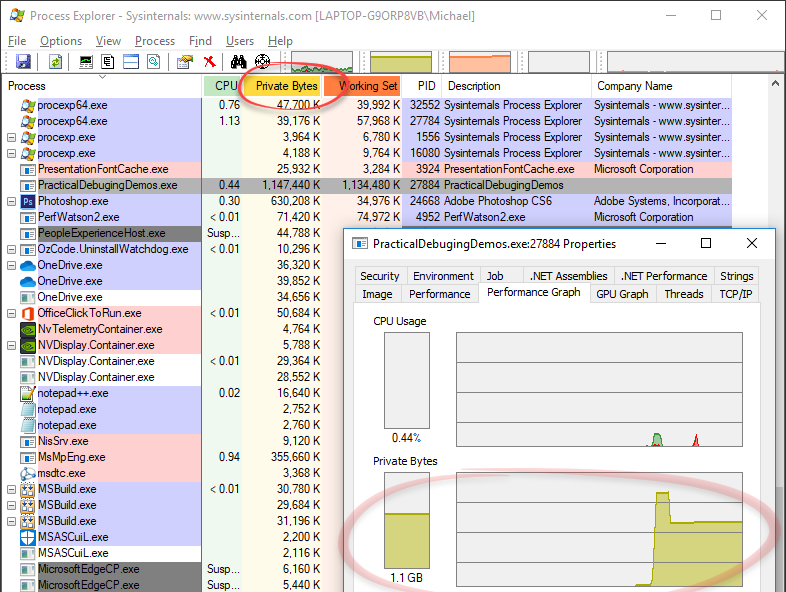Open the View menu
The image size is (786, 592).
tap(108, 41)
